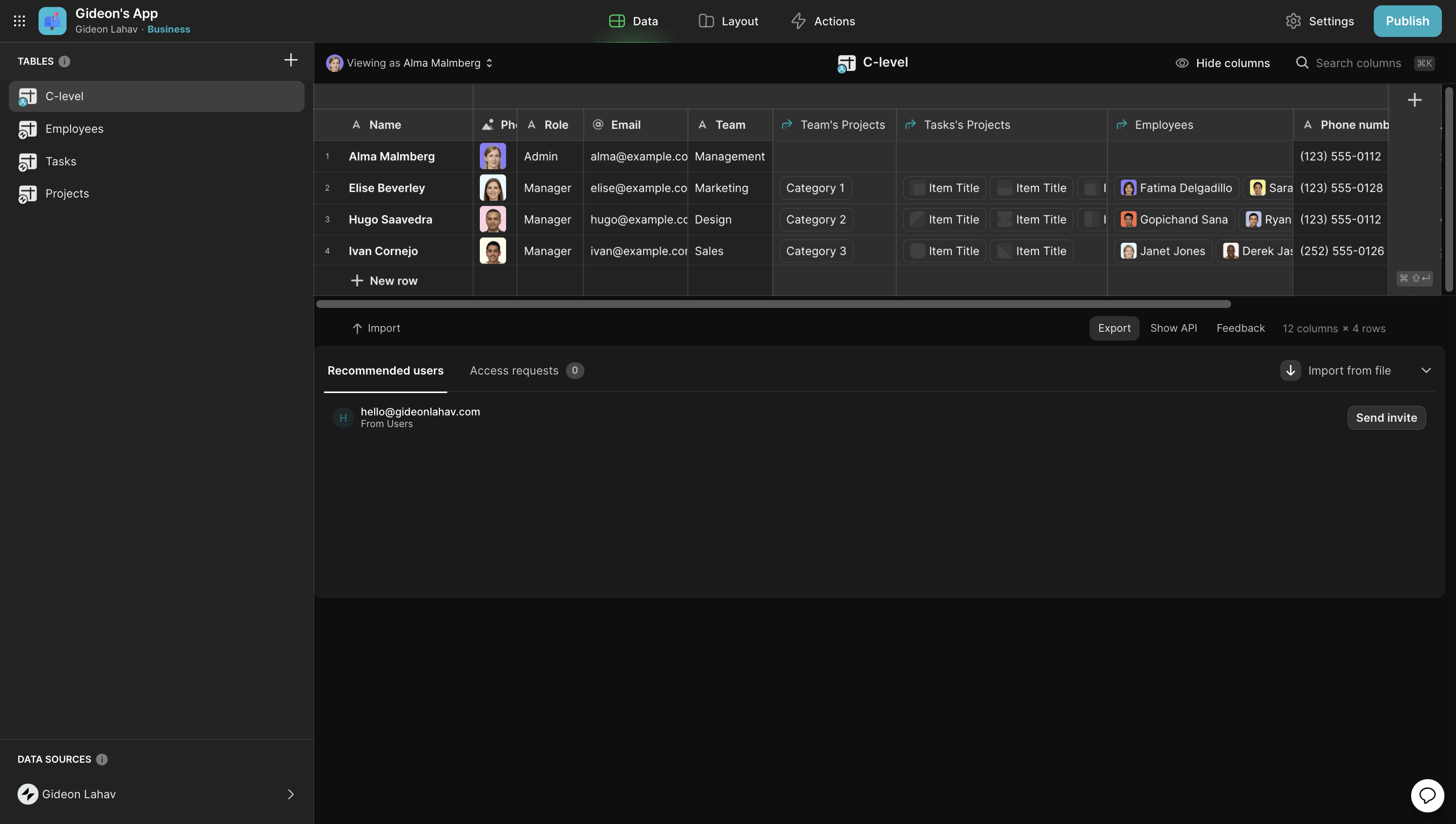
Task: Click the (252) 555-0126 phone cell
Action: pos(1341,251)
